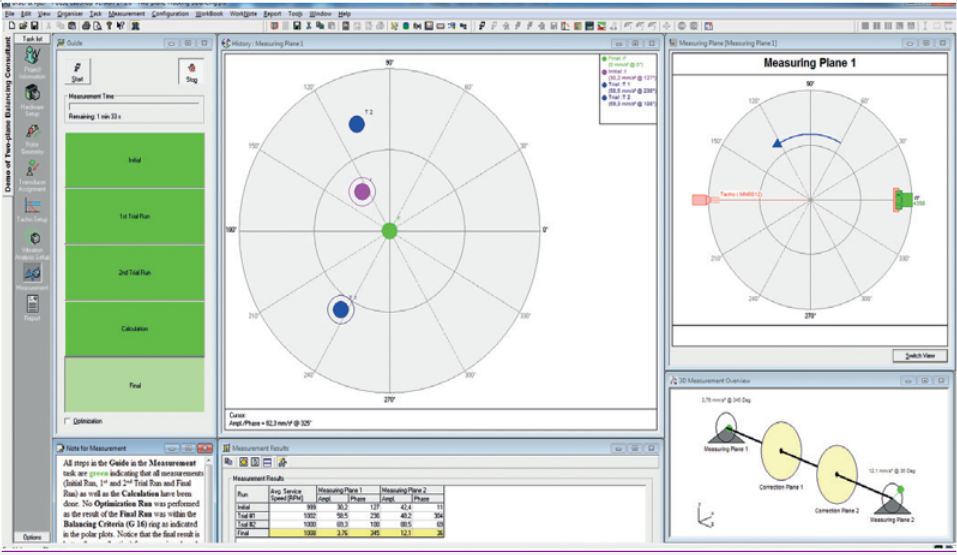This screenshot has height=555, width=957.
Task: Click the Switch View button
Action: 920,355
